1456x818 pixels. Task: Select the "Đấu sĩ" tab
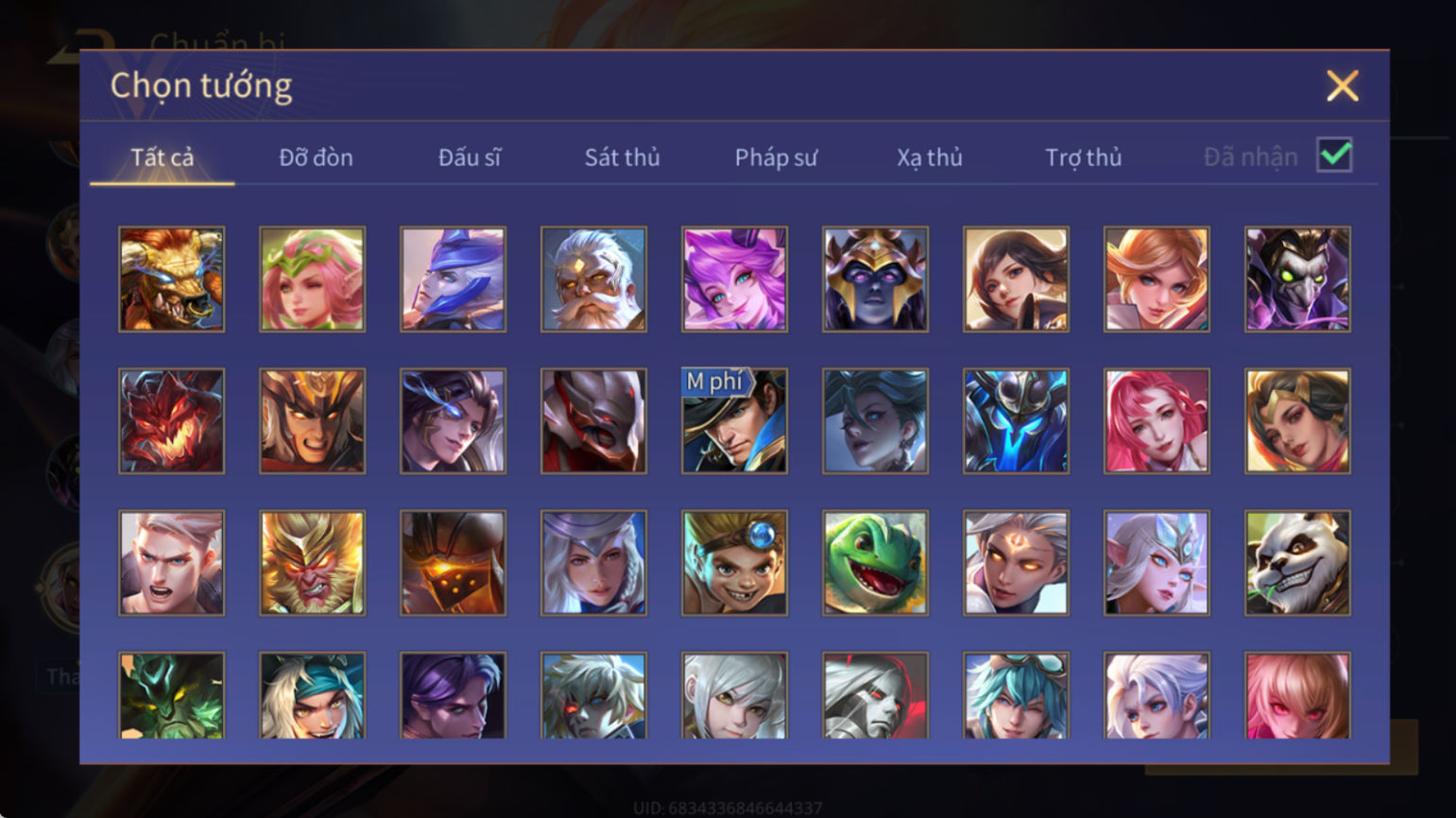(470, 157)
